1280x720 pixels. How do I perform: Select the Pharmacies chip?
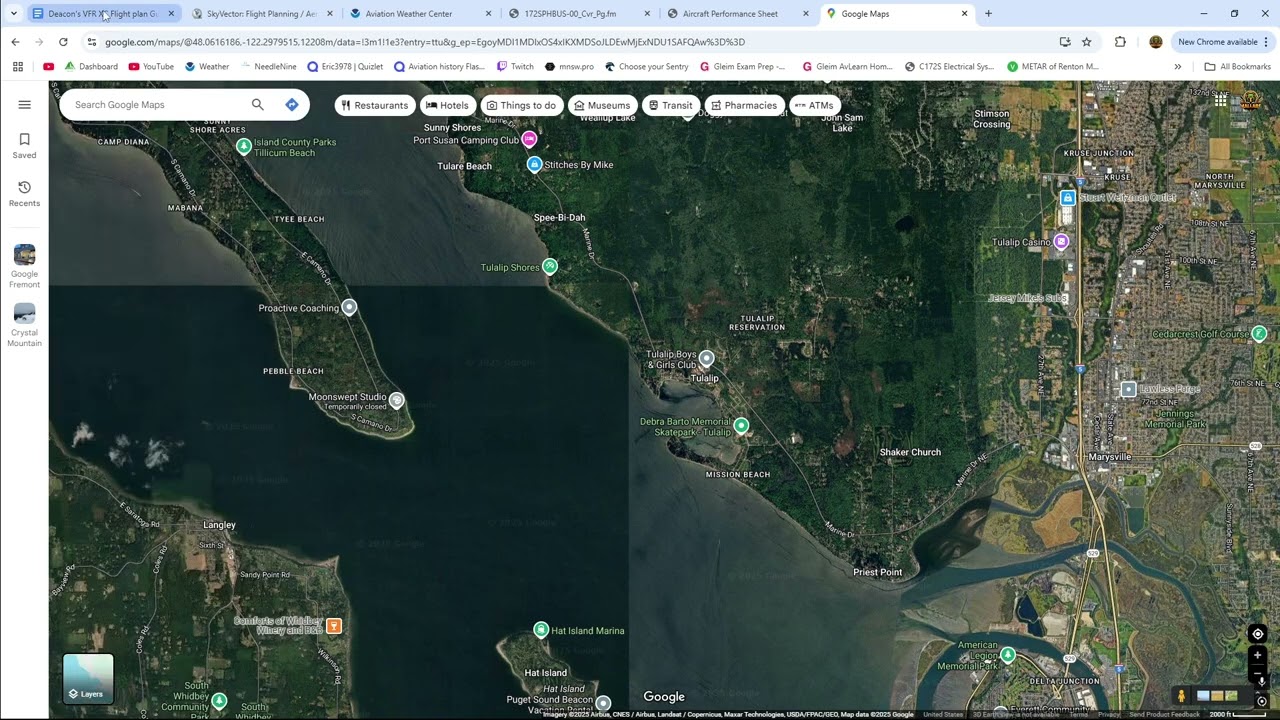[x=744, y=105]
